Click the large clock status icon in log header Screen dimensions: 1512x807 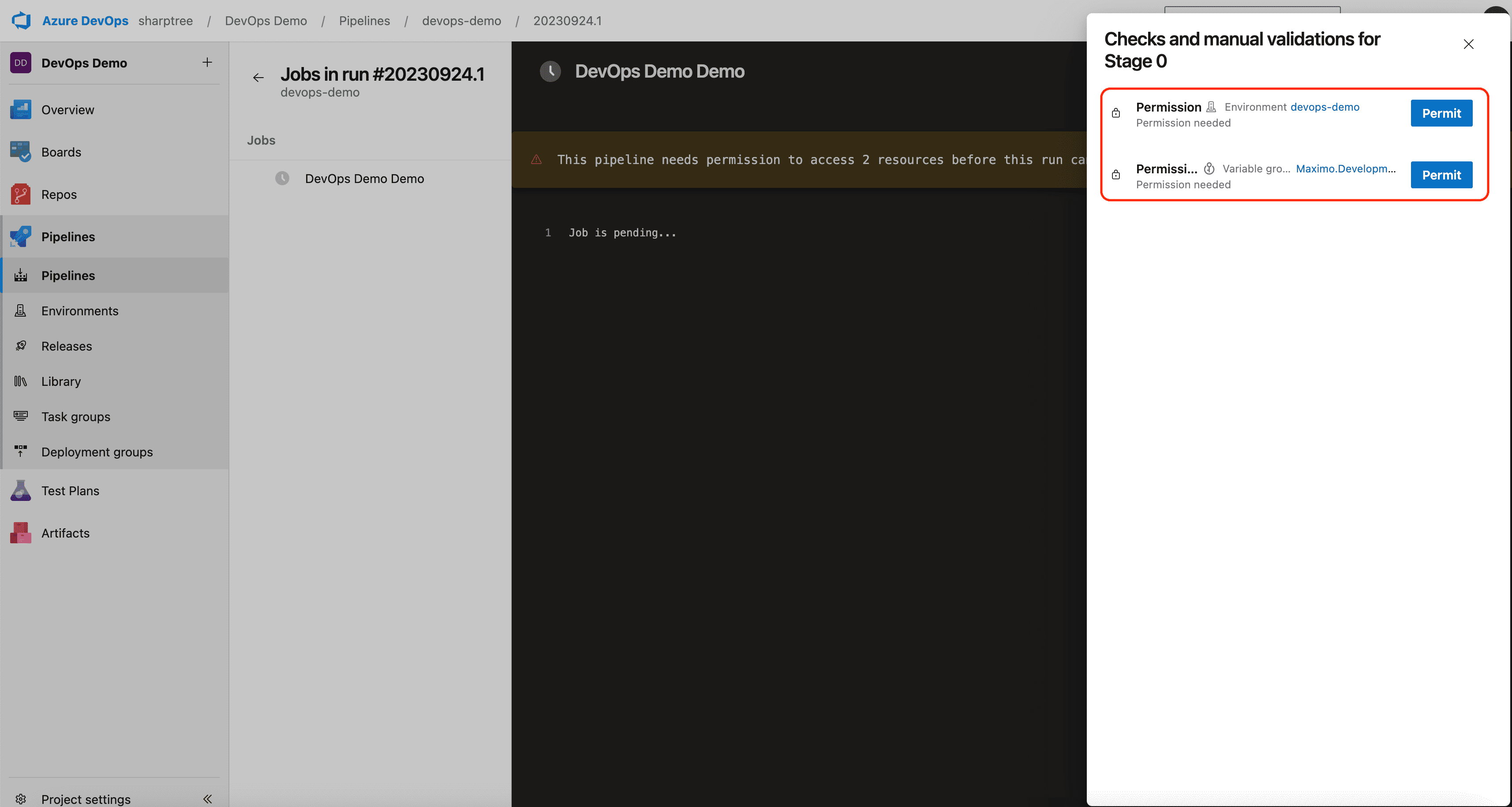point(550,71)
